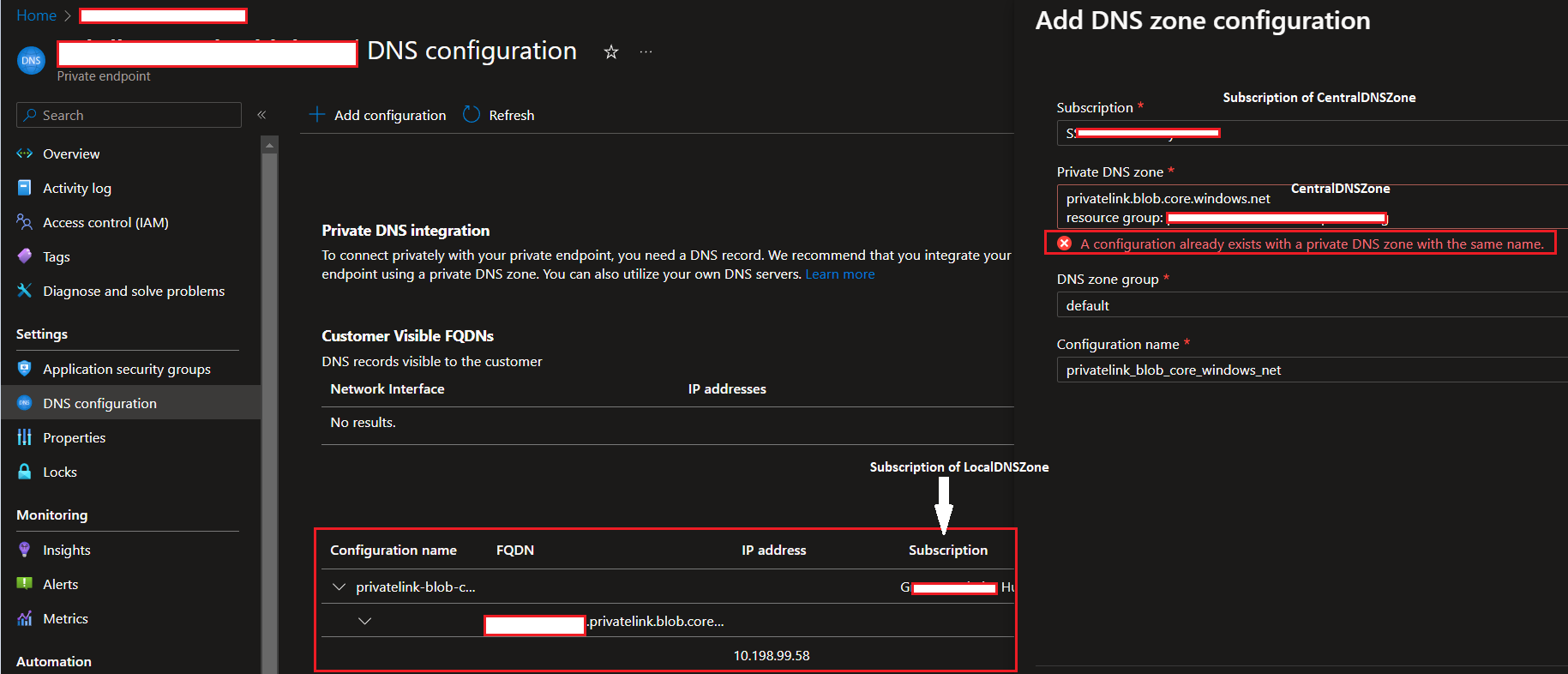Viewport: 1568px width, 674px height.
Task: Open the ellipsis more-options menu
Action: (x=646, y=52)
